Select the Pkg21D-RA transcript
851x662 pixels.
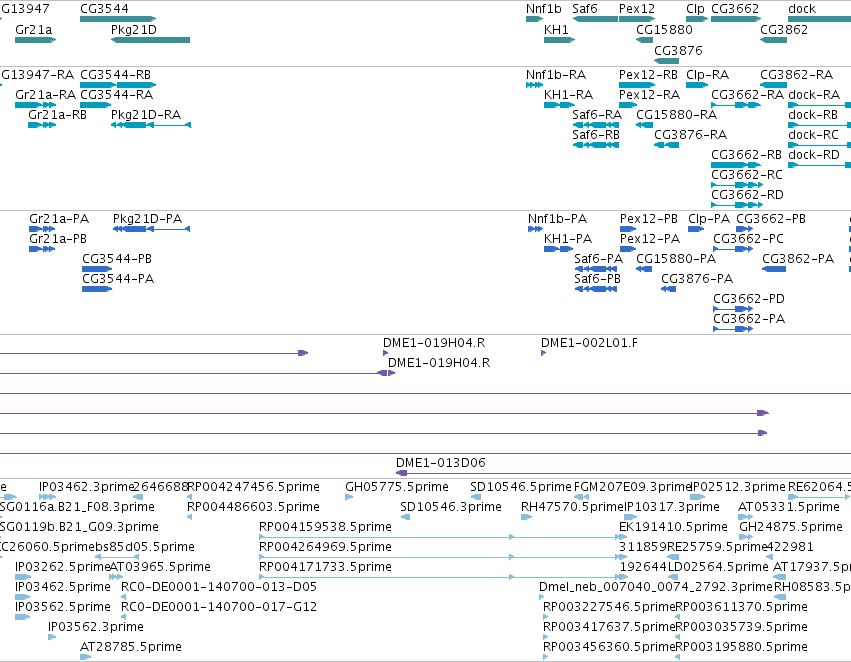pos(151,125)
